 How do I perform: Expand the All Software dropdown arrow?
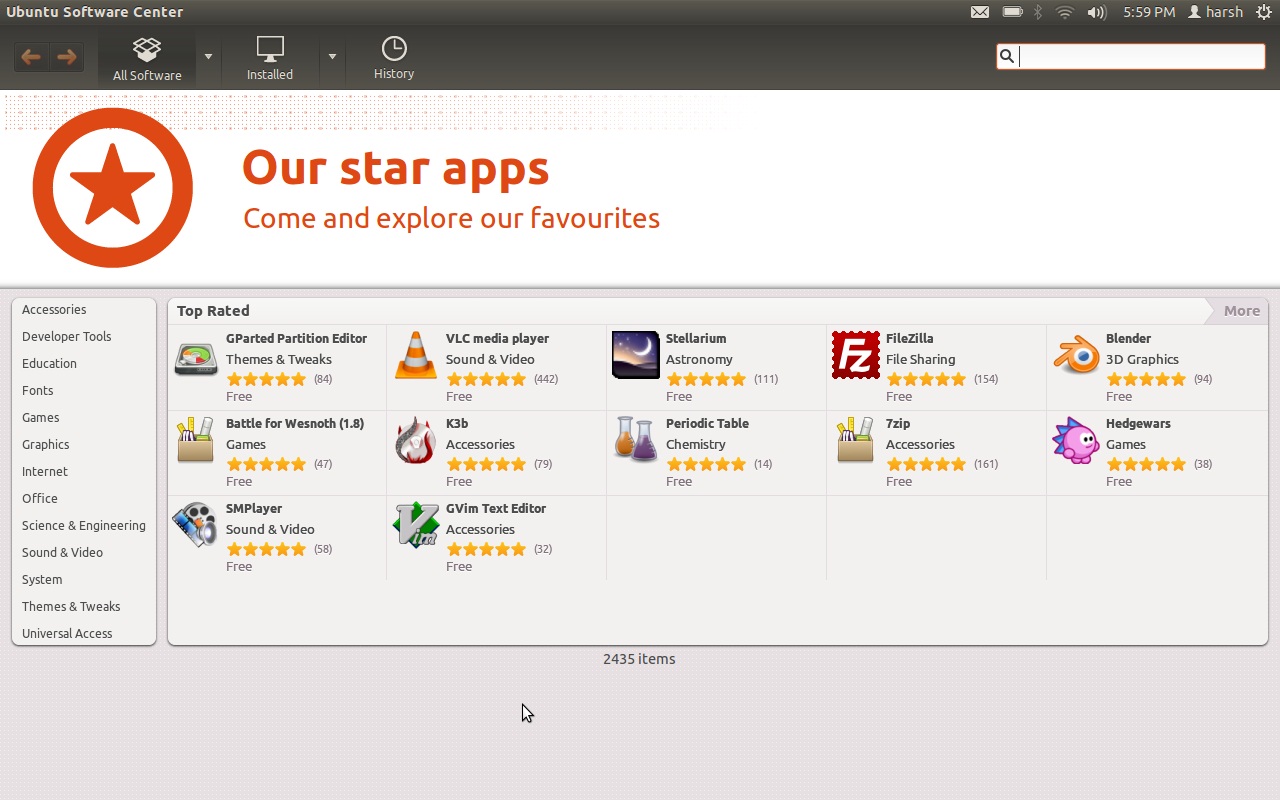pos(208,57)
